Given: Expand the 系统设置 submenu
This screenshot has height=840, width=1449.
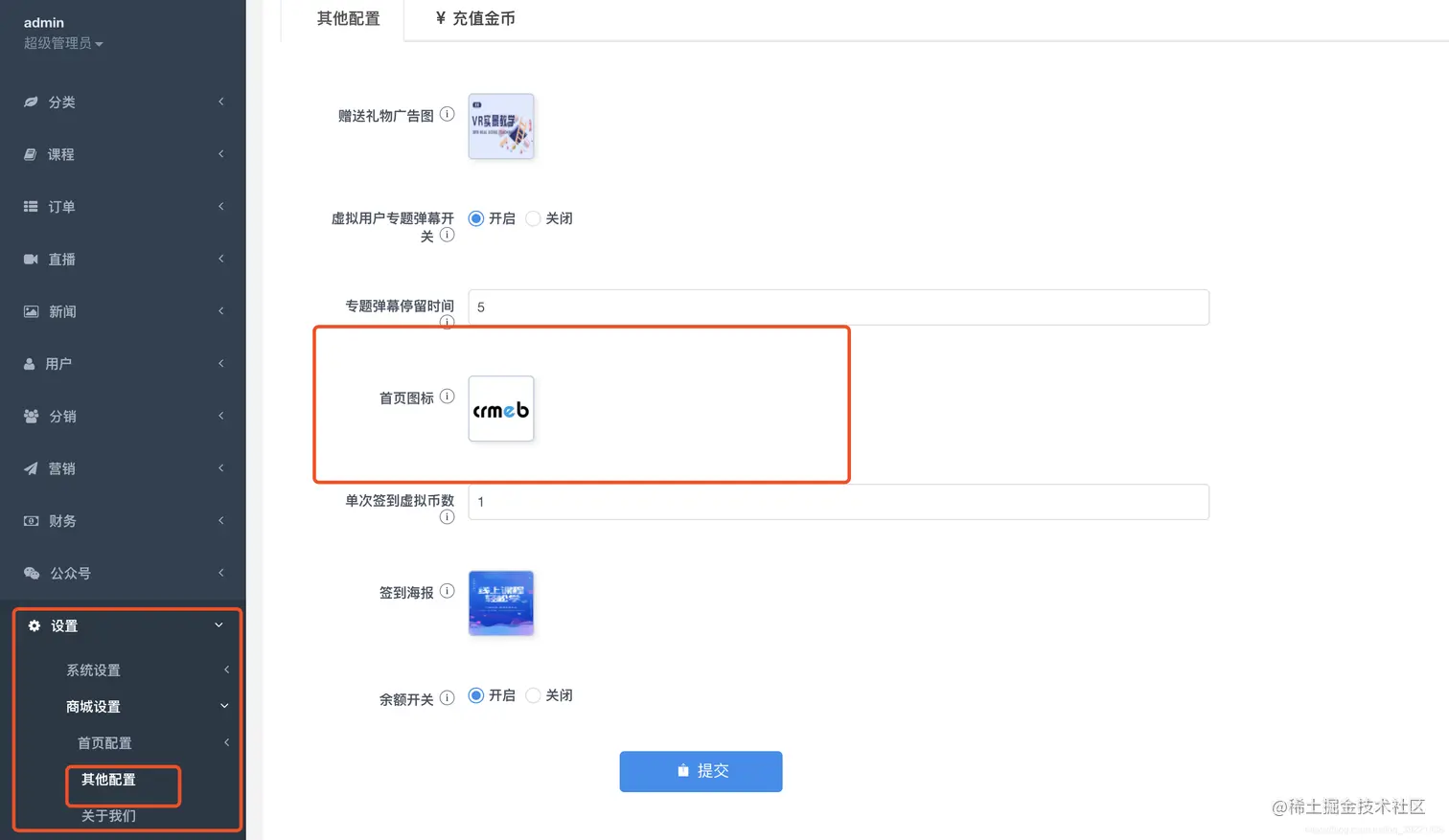Looking at the screenshot, I should pyautogui.click(x=93, y=670).
